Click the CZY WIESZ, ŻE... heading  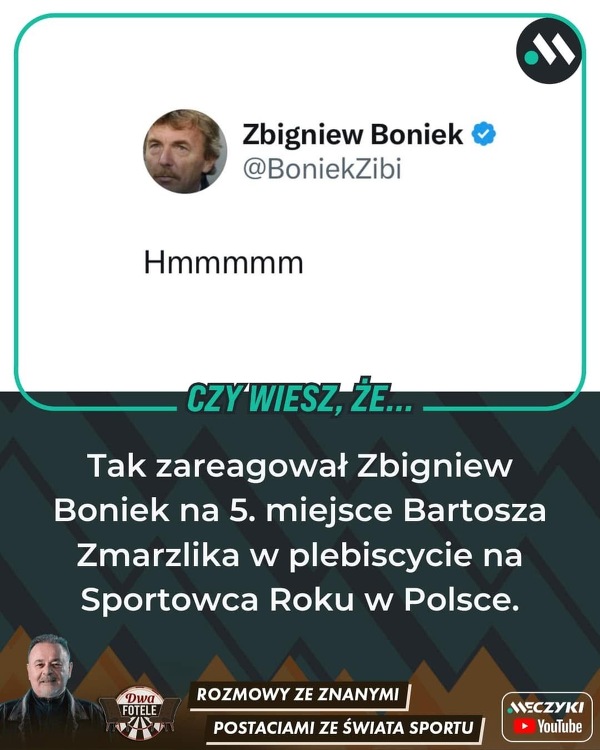[x=300, y=397]
